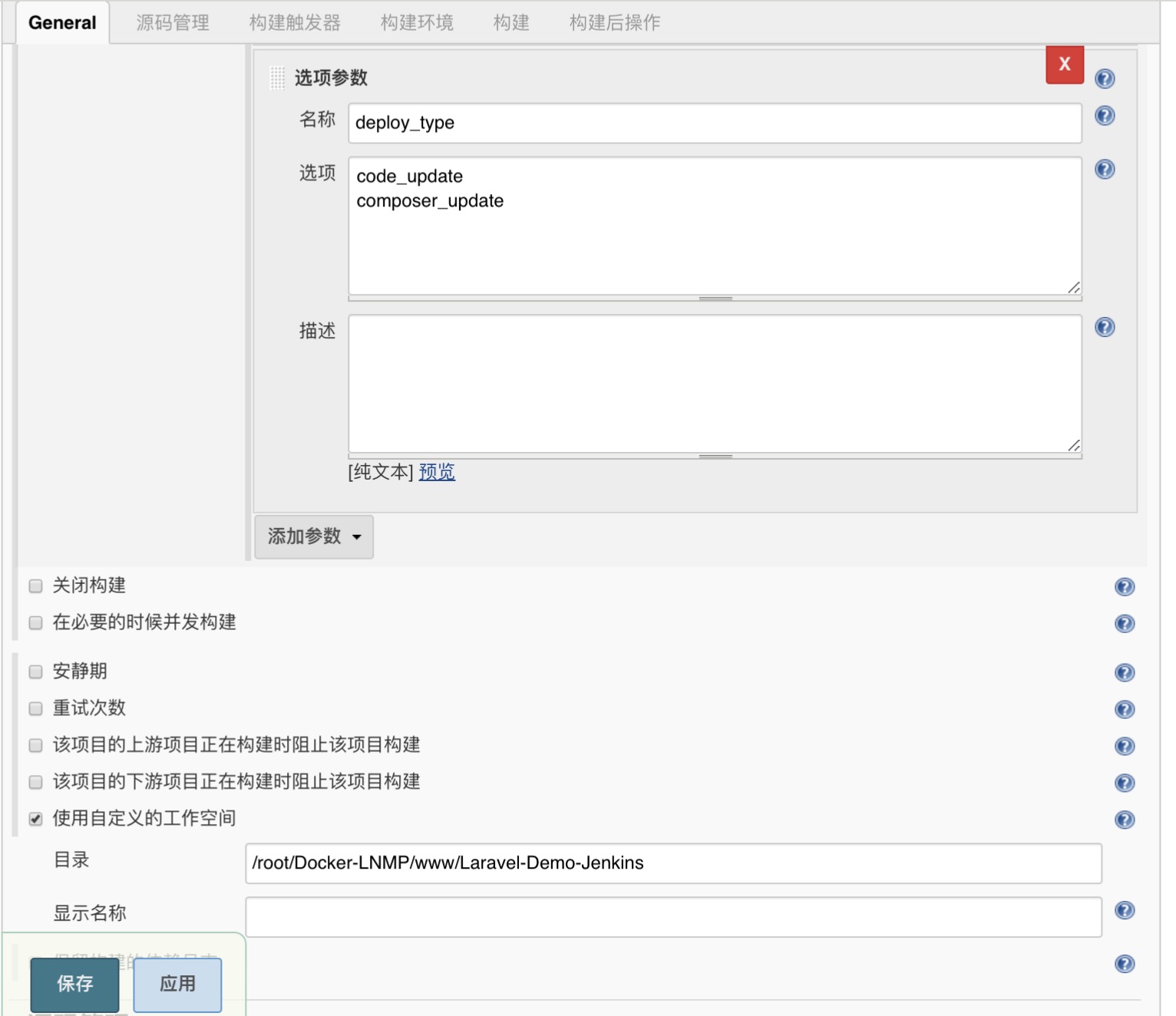This screenshot has height=1016, width=1176.
Task: Switch to the General tab
Action: point(62,23)
